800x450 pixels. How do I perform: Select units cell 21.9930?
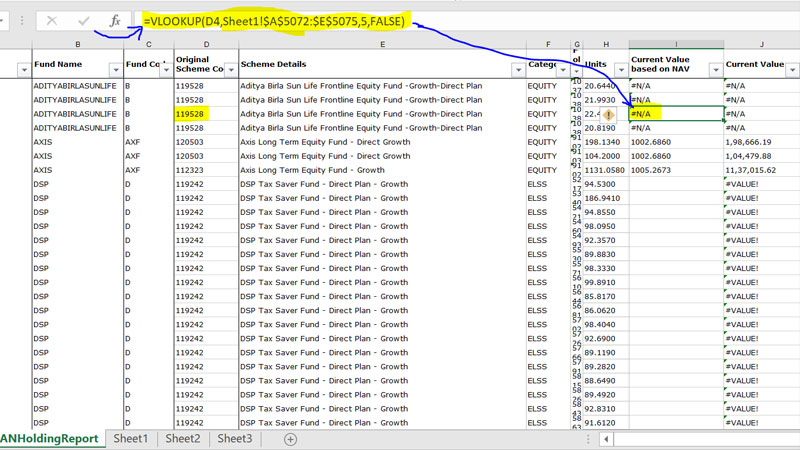click(x=606, y=100)
